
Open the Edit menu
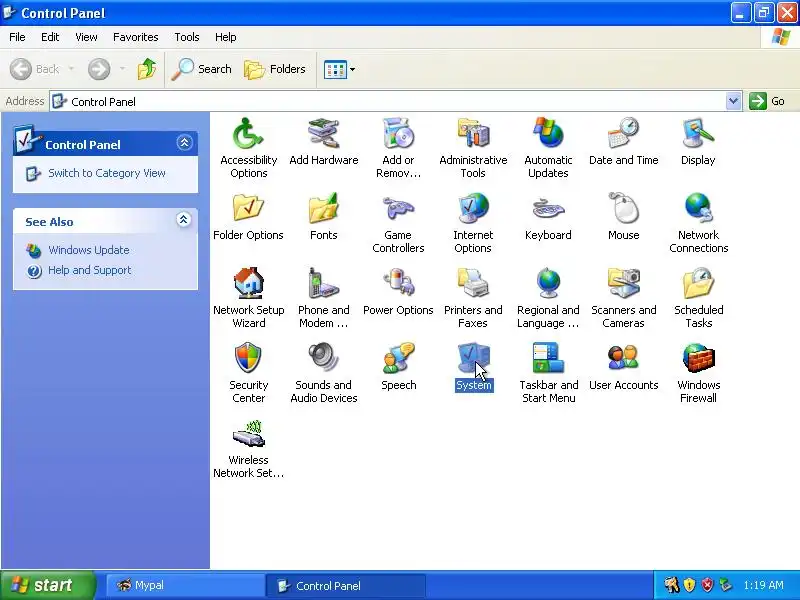pyautogui.click(x=50, y=37)
